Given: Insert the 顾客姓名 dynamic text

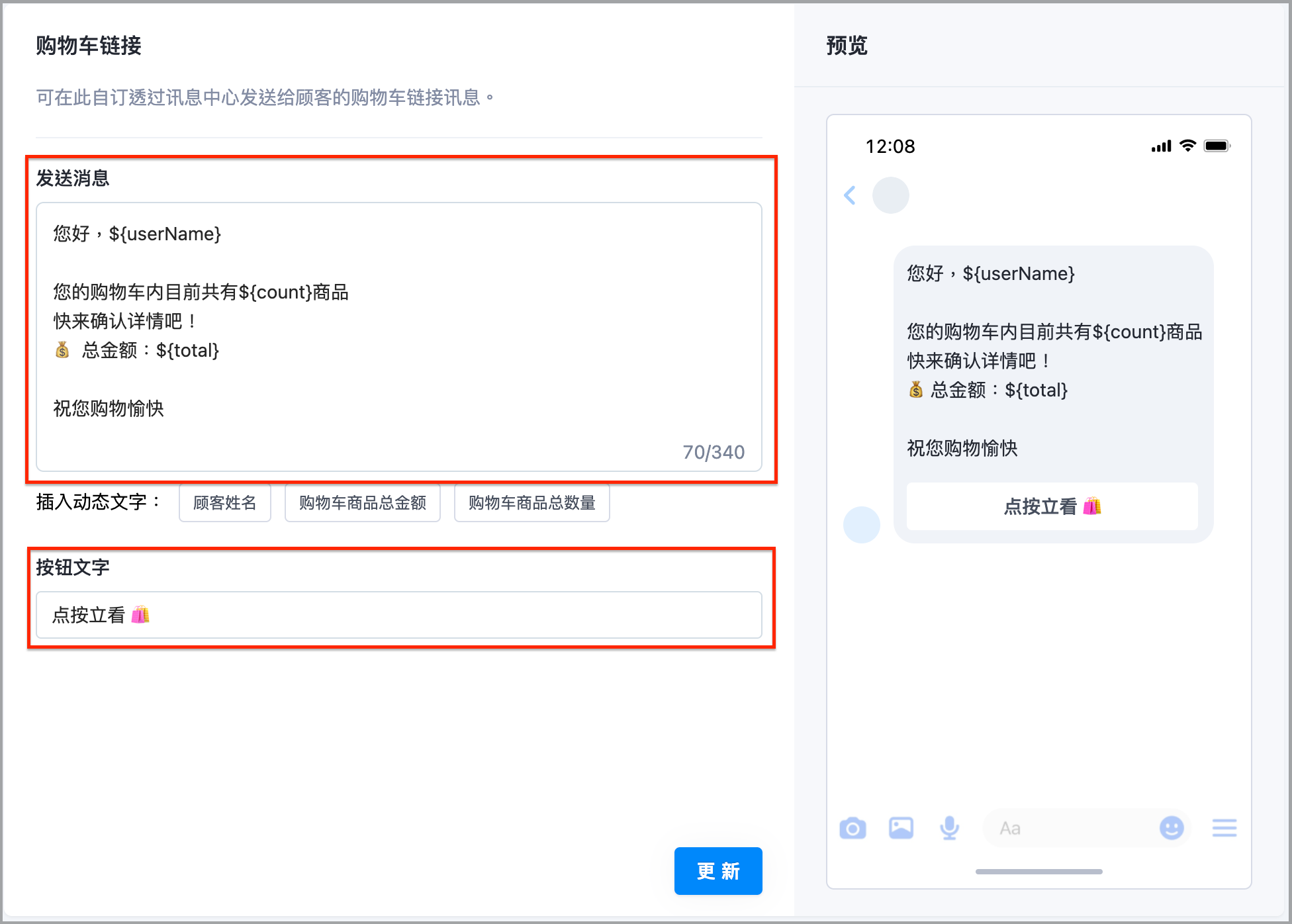Looking at the screenshot, I should 225,503.
